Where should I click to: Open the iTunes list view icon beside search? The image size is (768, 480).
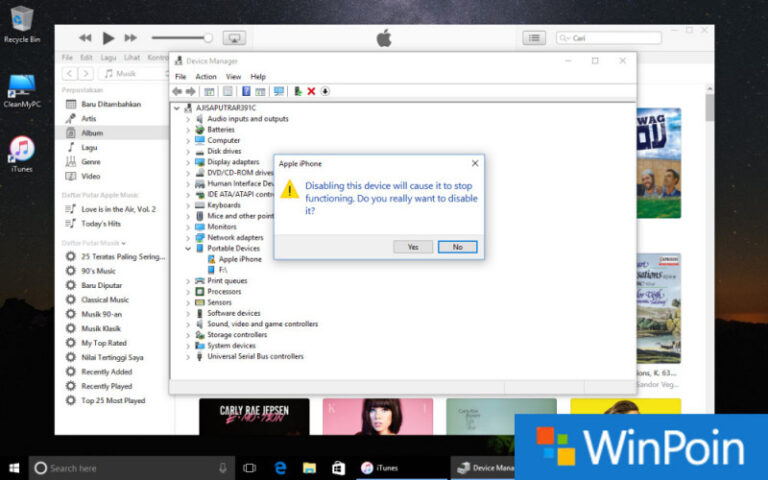pyautogui.click(x=534, y=38)
